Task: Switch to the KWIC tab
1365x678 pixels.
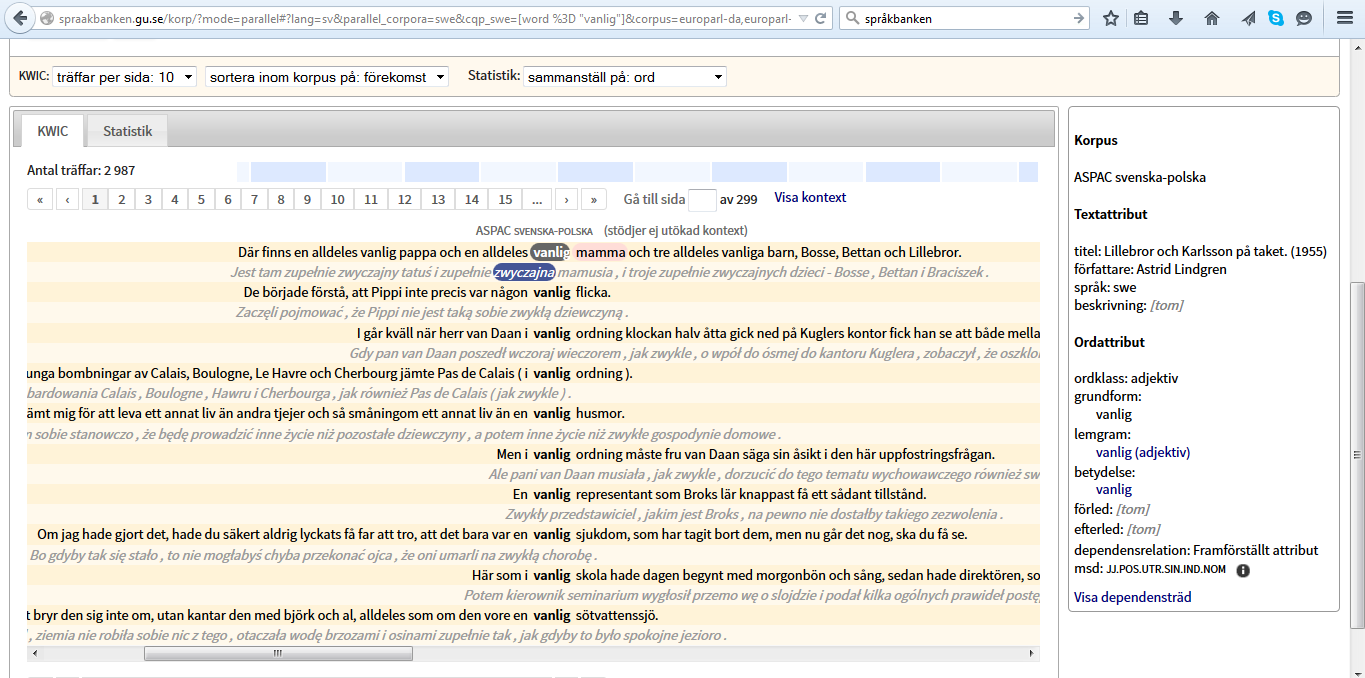Action: (x=53, y=131)
